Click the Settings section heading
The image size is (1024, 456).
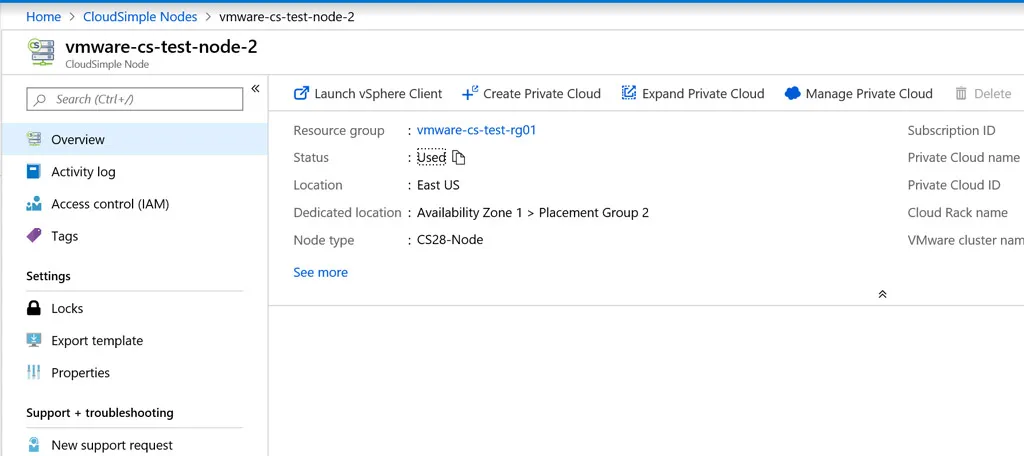coord(48,276)
